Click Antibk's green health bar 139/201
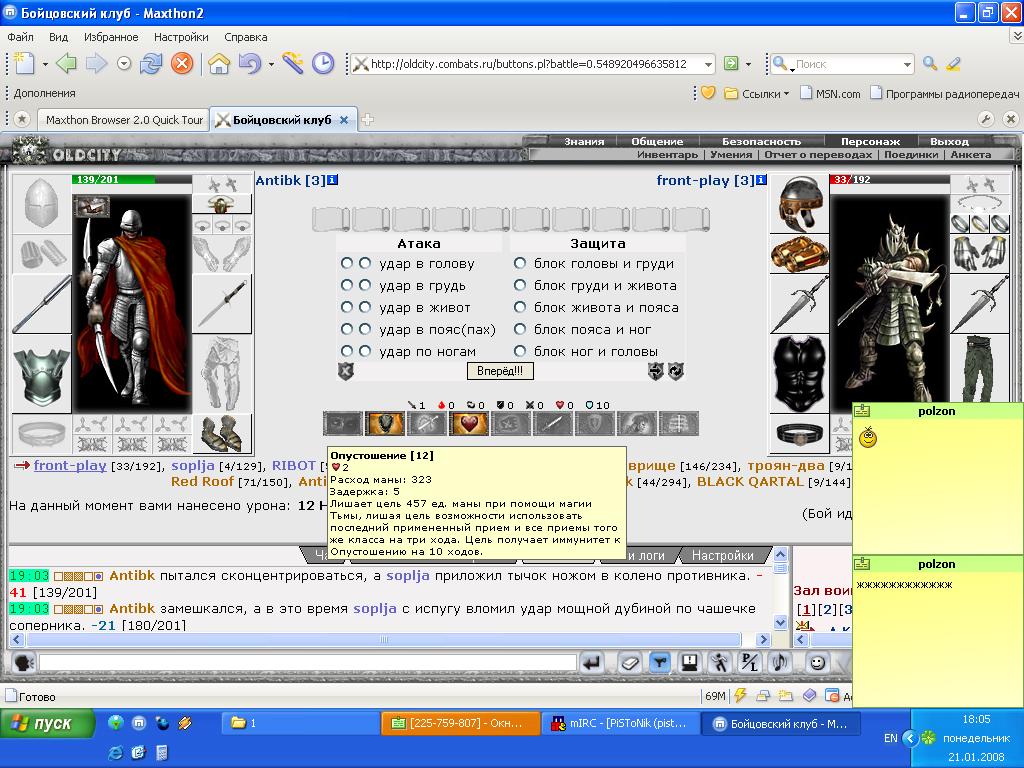The image size is (1024, 768). (132, 179)
